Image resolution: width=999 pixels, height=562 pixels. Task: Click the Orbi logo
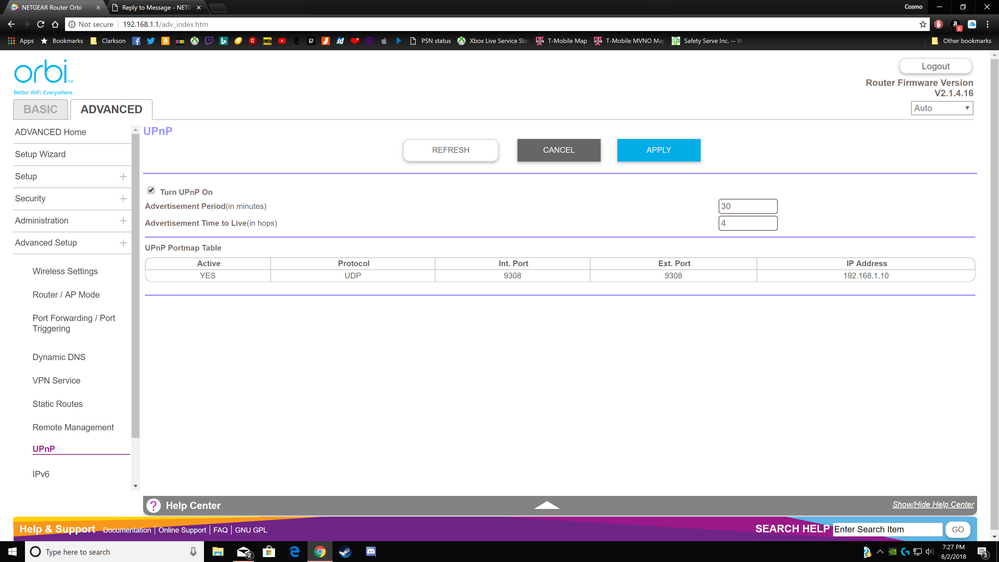coord(42,74)
